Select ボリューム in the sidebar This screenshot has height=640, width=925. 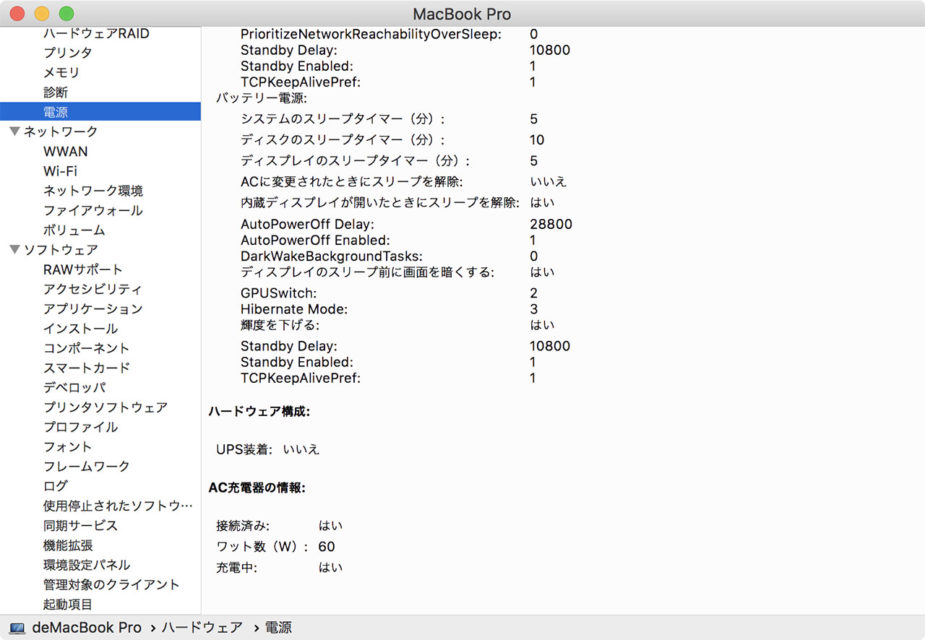74,230
